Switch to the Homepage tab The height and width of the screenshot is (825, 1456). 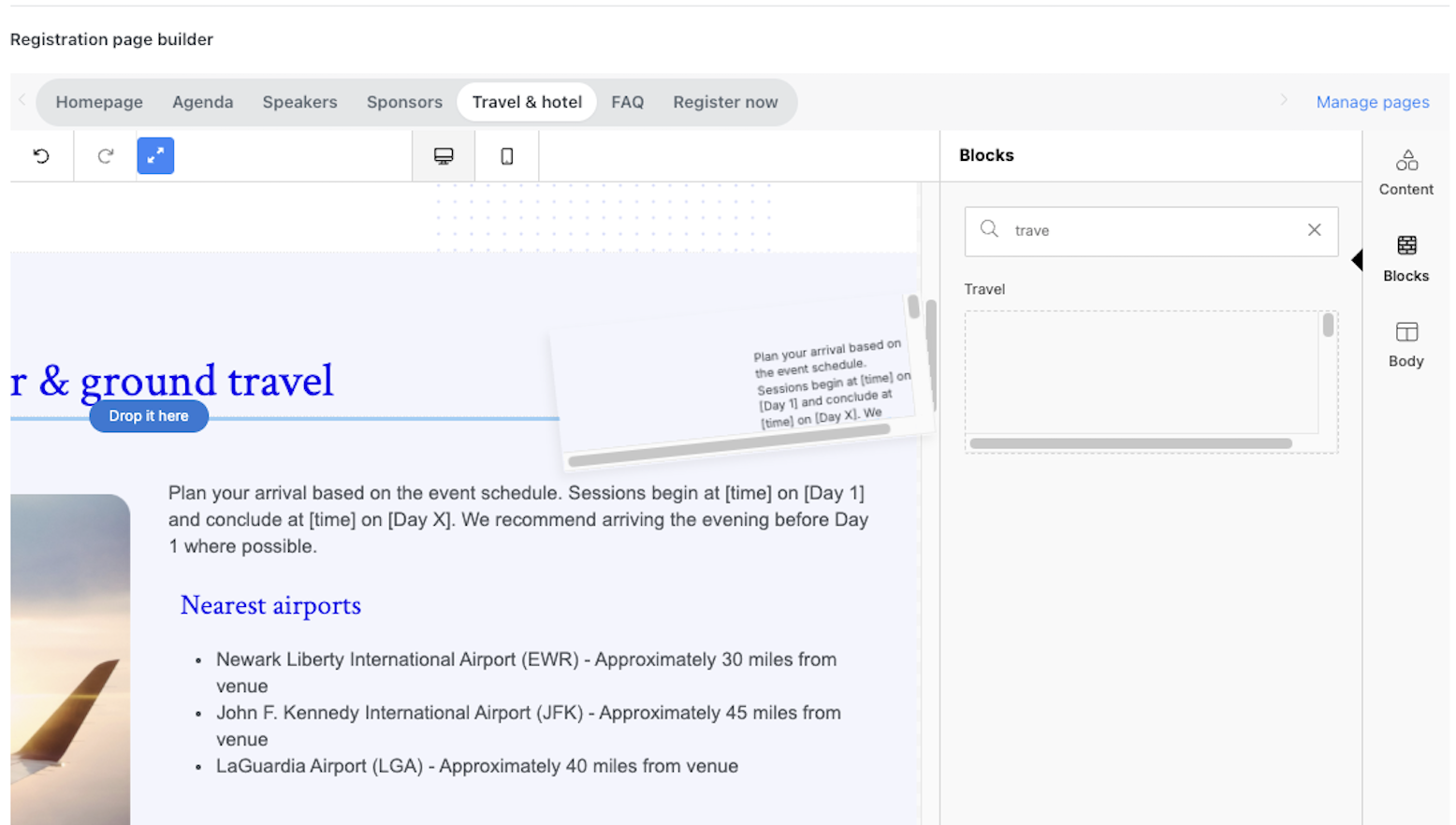tap(99, 102)
